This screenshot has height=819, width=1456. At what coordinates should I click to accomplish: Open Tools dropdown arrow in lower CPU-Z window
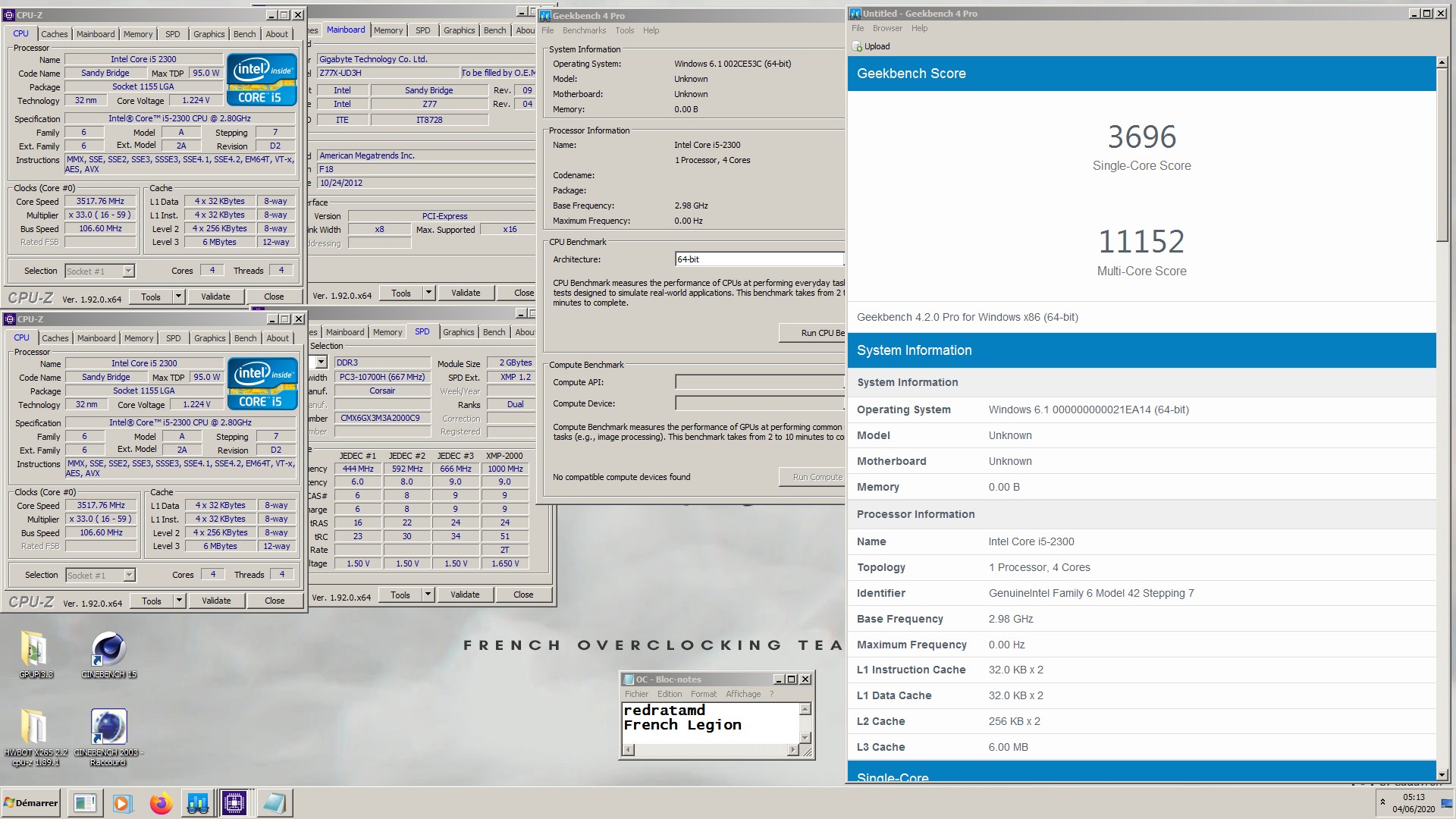179,601
